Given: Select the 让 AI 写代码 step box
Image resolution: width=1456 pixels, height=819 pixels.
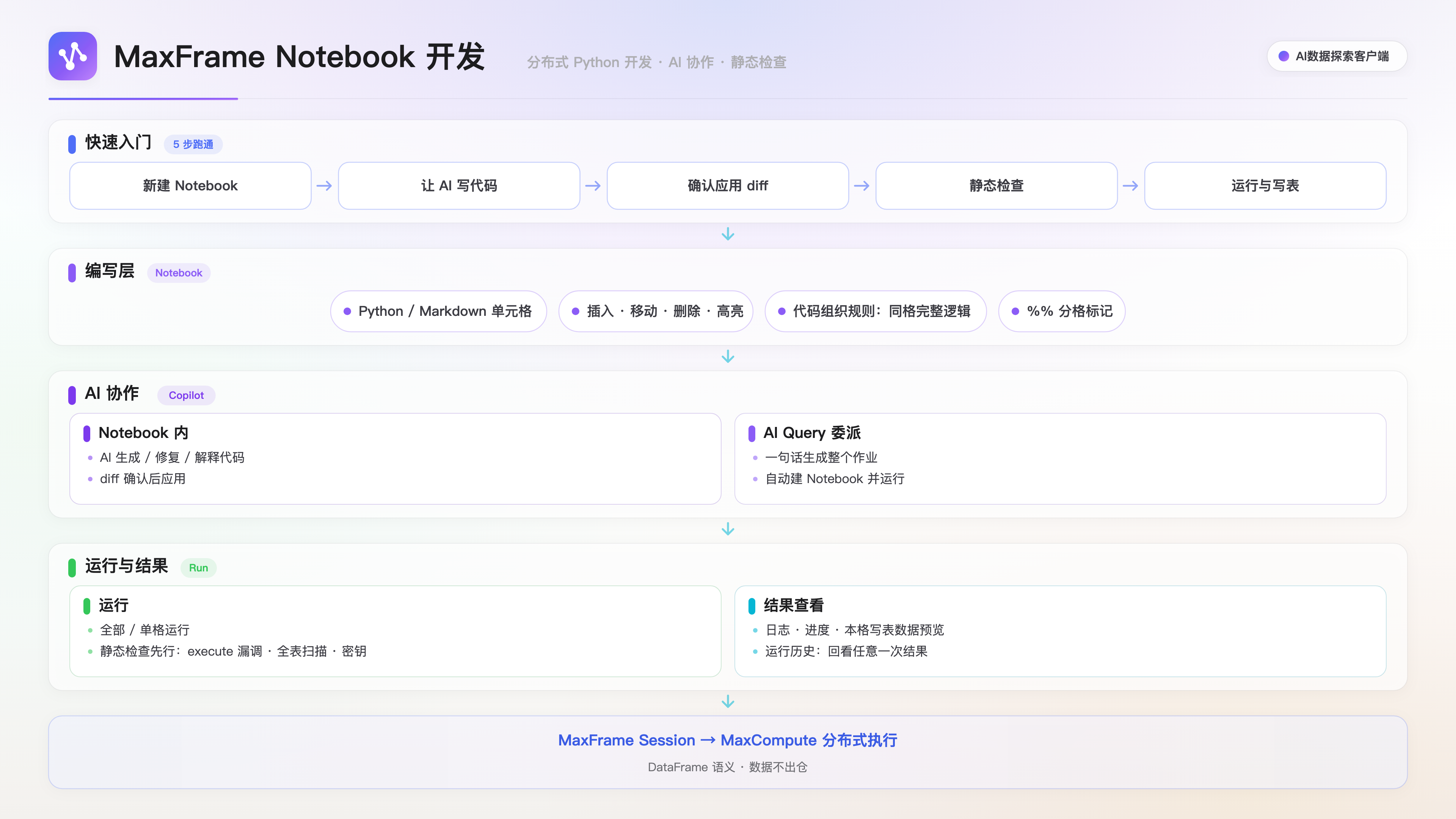Looking at the screenshot, I should [x=459, y=186].
